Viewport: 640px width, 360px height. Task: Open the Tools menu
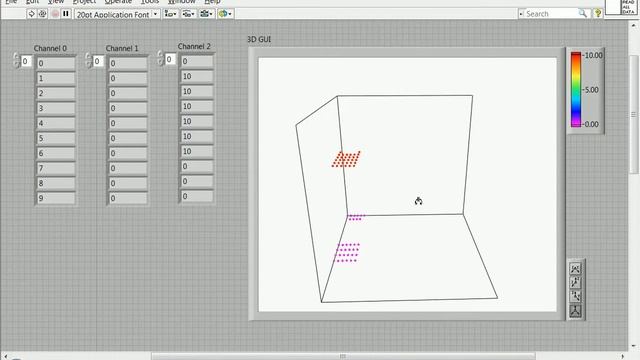pyautogui.click(x=150, y=2)
